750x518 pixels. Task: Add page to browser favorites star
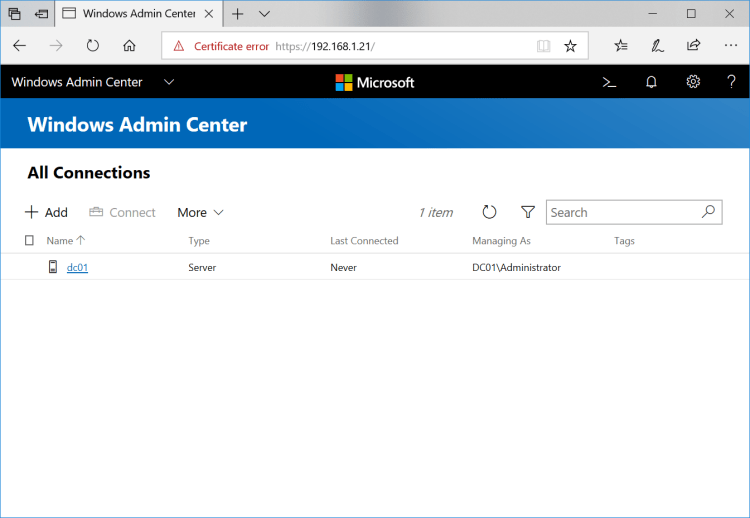pyautogui.click(x=570, y=46)
